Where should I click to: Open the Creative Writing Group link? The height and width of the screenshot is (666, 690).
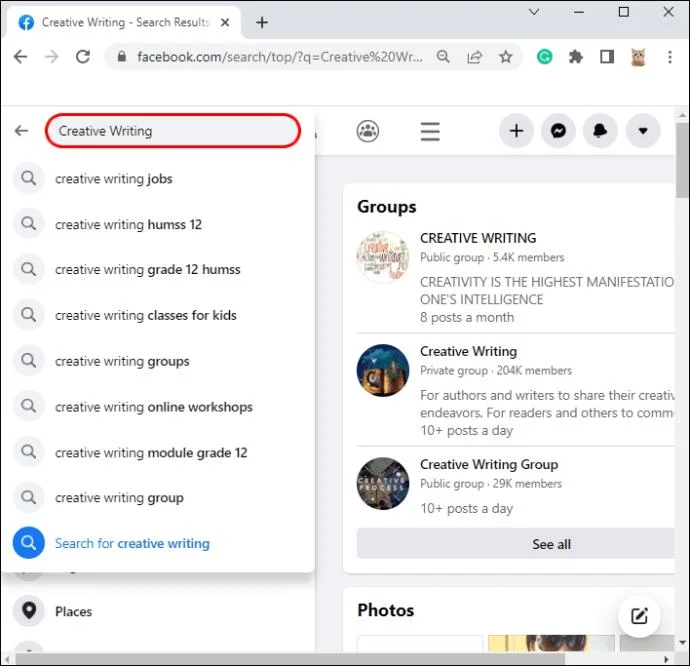(x=489, y=464)
